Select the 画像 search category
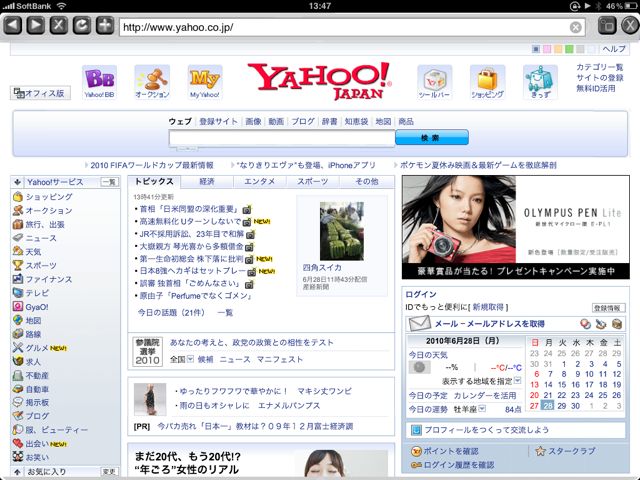Image resolution: width=640 pixels, height=480 pixels. [x=253, y=122]
